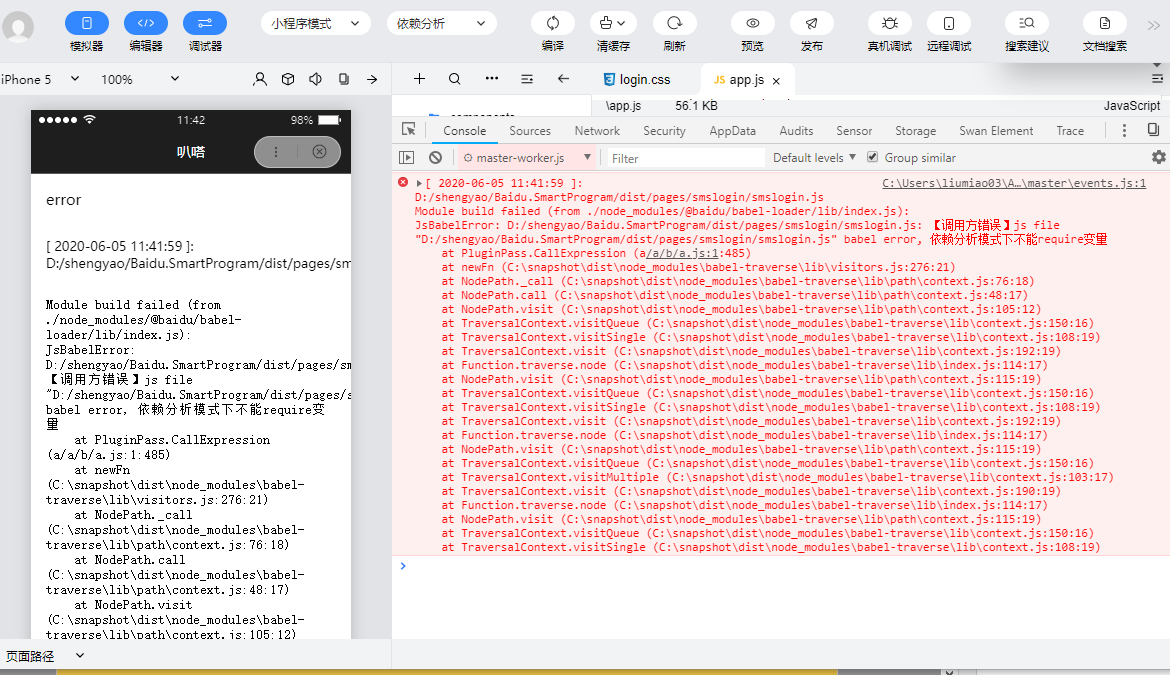Click the cube icon in simulator bar
Screen dimensions: 1170x675
click(288, 79)
